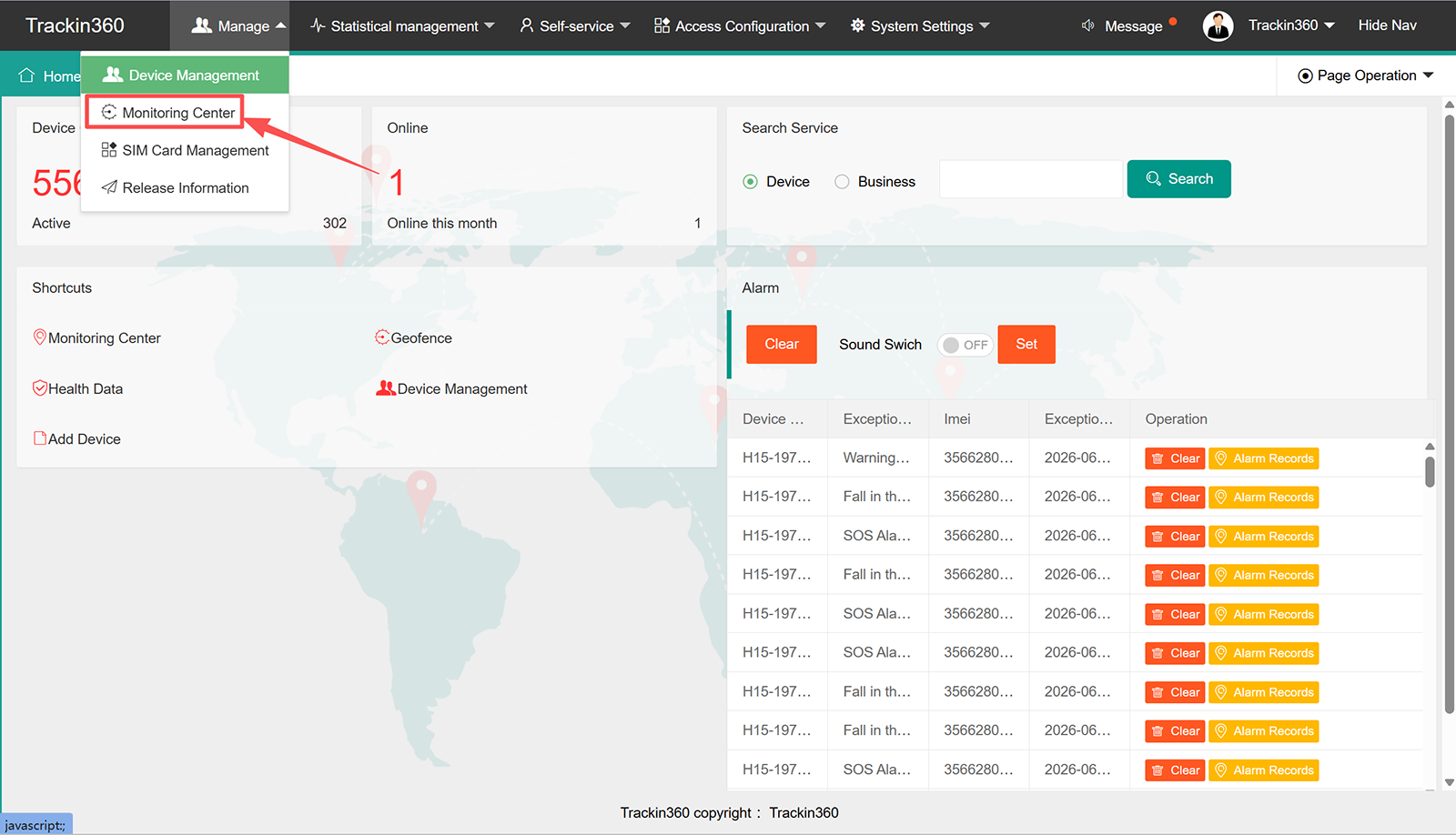1456x835 pixels.
Task: Click the Message speaker icon
Action: point(1087,25)
